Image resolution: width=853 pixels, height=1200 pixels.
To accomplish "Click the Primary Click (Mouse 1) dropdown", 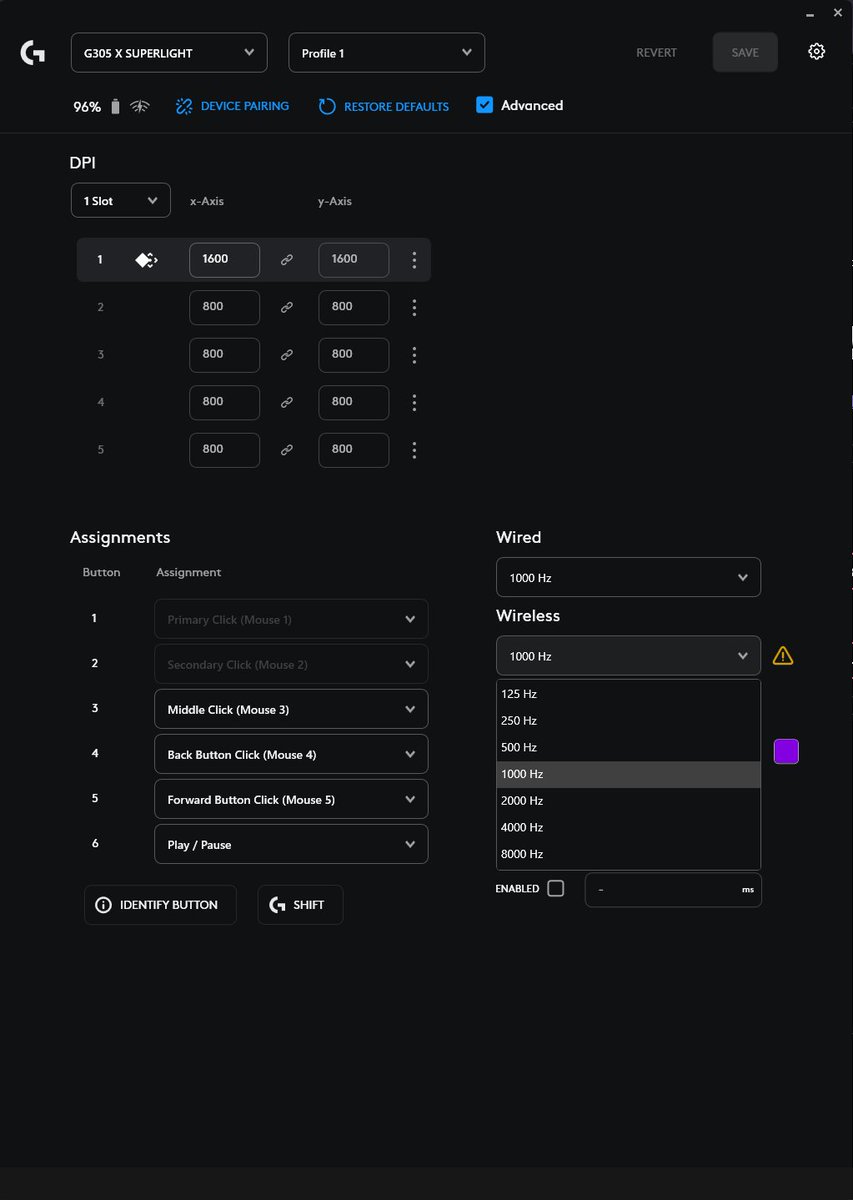I will pos(291,619).
